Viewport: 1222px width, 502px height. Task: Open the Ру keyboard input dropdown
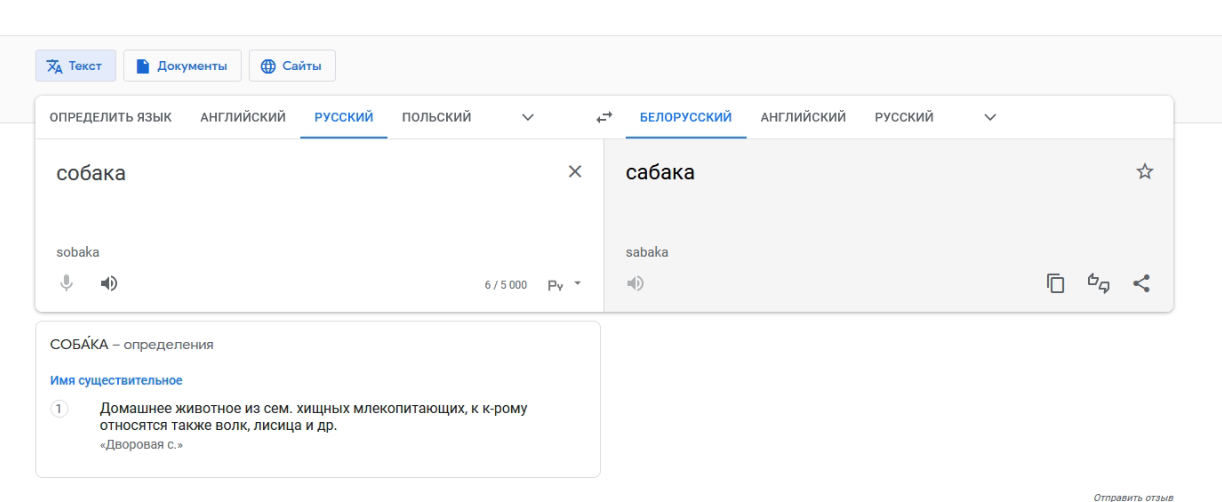(564, 285)
